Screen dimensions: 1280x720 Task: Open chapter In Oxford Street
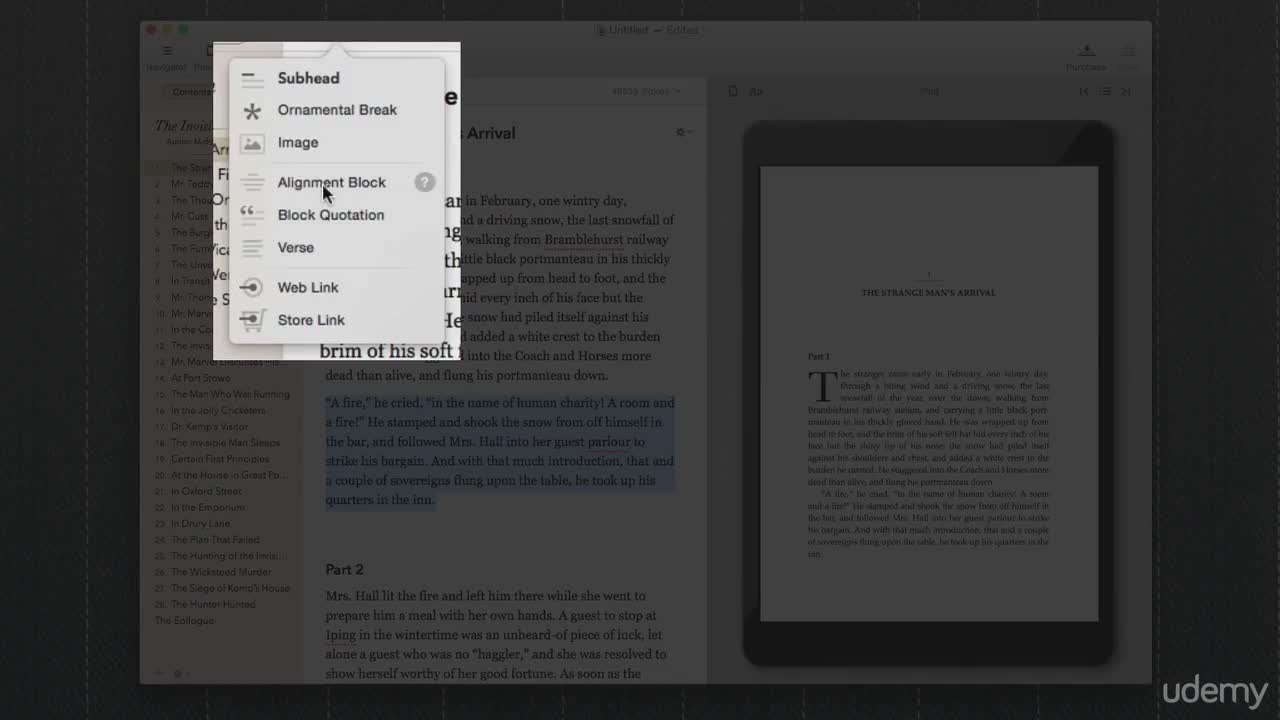206,491
